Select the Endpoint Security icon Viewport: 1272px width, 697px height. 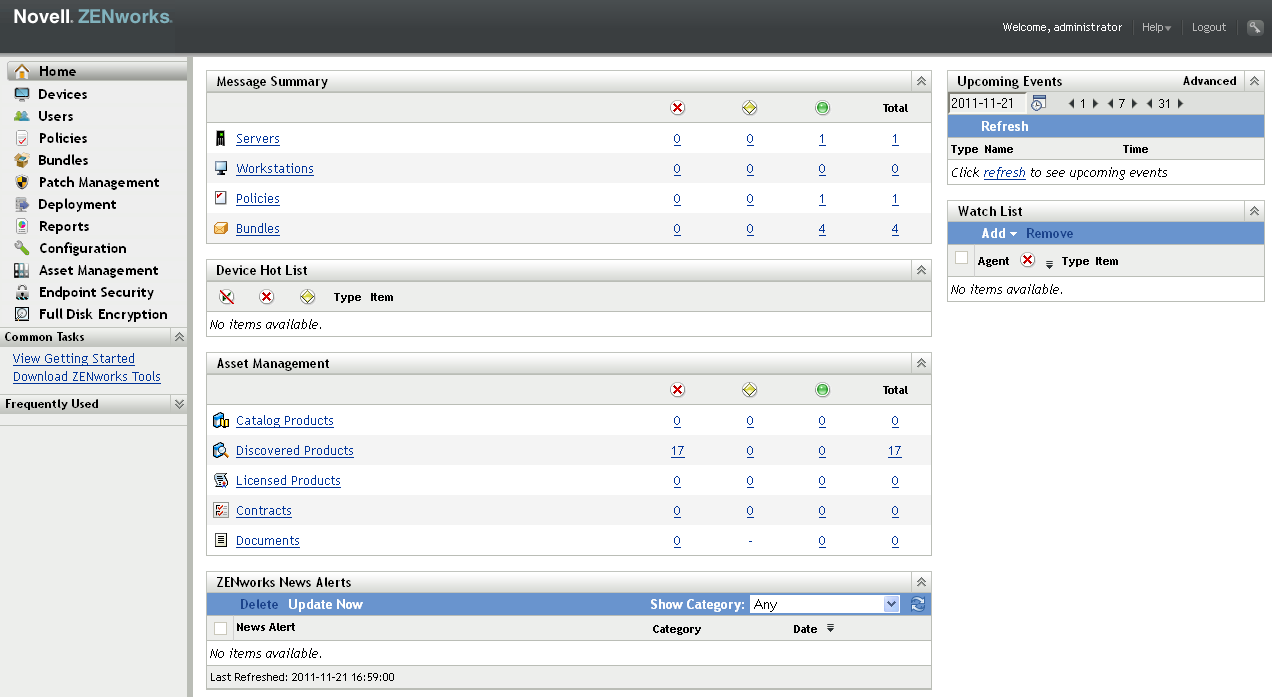tap(22, 292)
